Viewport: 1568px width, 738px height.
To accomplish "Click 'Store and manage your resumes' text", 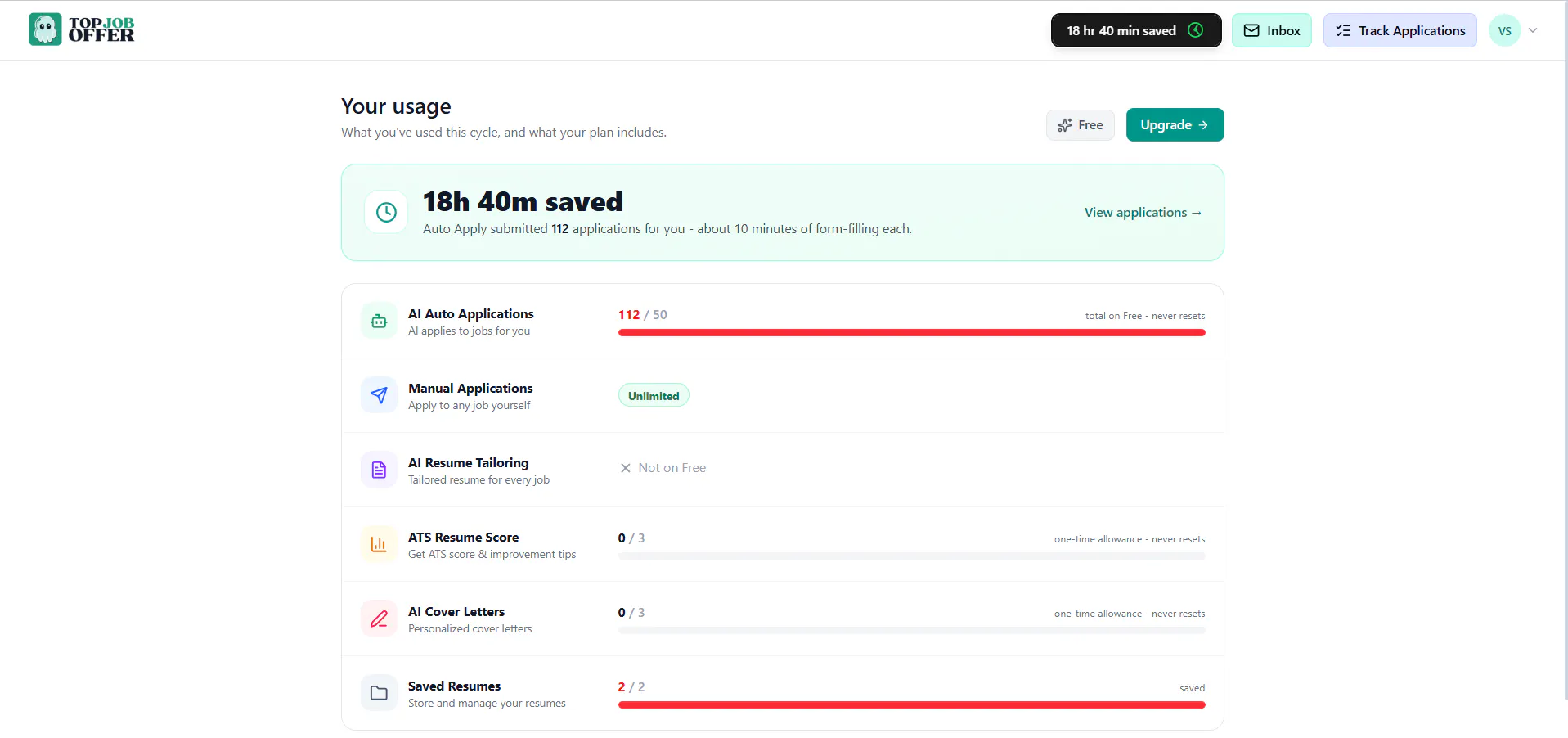I will [487, 703].
